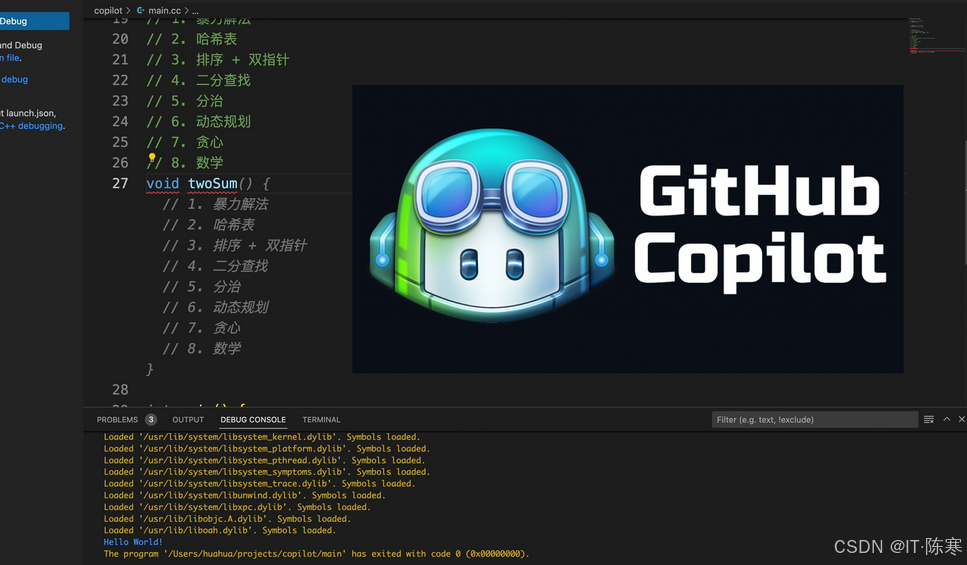Click the libsystem_symptoms.dylib loaded log line
This screenshot has height=565, width=967.
click(x=266, y=472)
